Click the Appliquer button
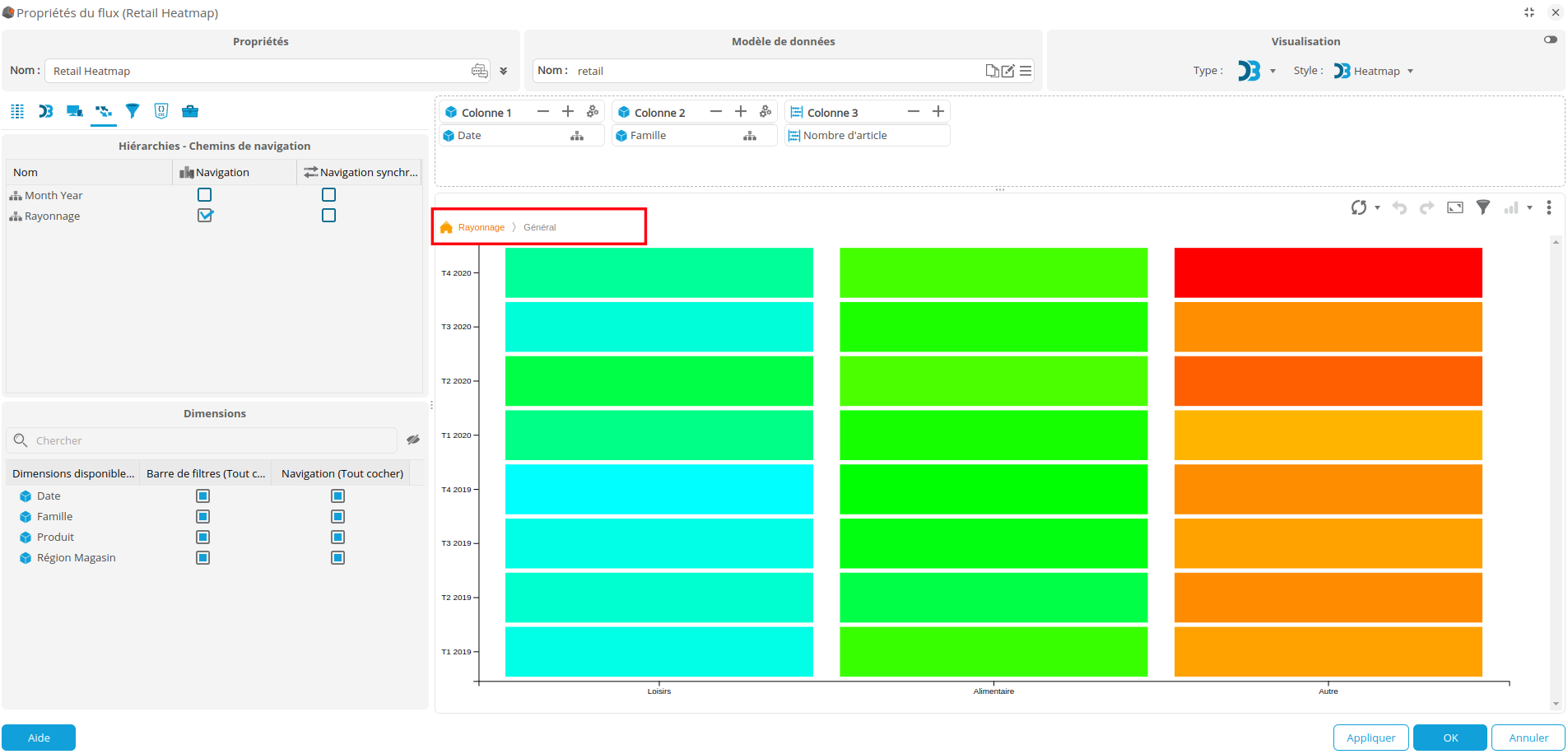1568x754 pixels. (x=1370, y=738)
